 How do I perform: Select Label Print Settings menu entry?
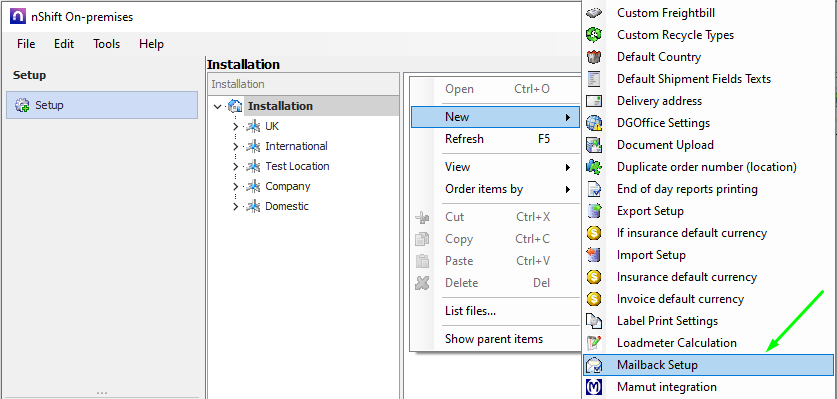(708, 321)
